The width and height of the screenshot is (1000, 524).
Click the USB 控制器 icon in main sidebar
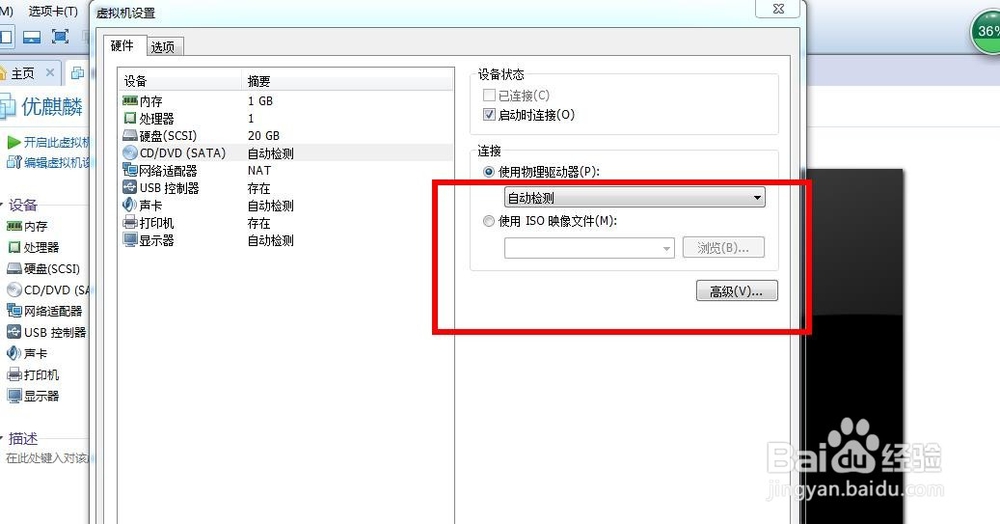(x=14, y=331)
